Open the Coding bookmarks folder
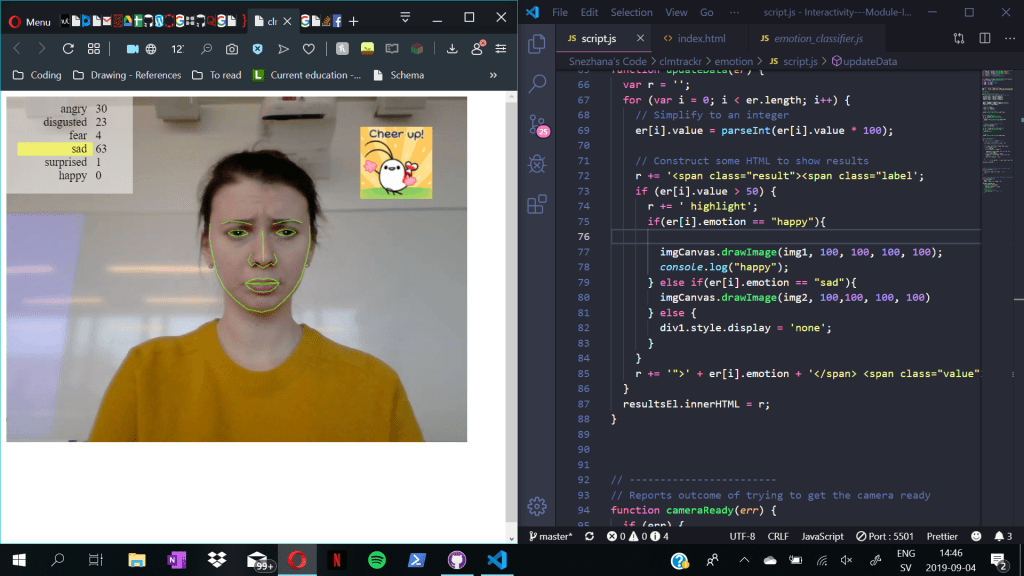 (x=37, y=75)
